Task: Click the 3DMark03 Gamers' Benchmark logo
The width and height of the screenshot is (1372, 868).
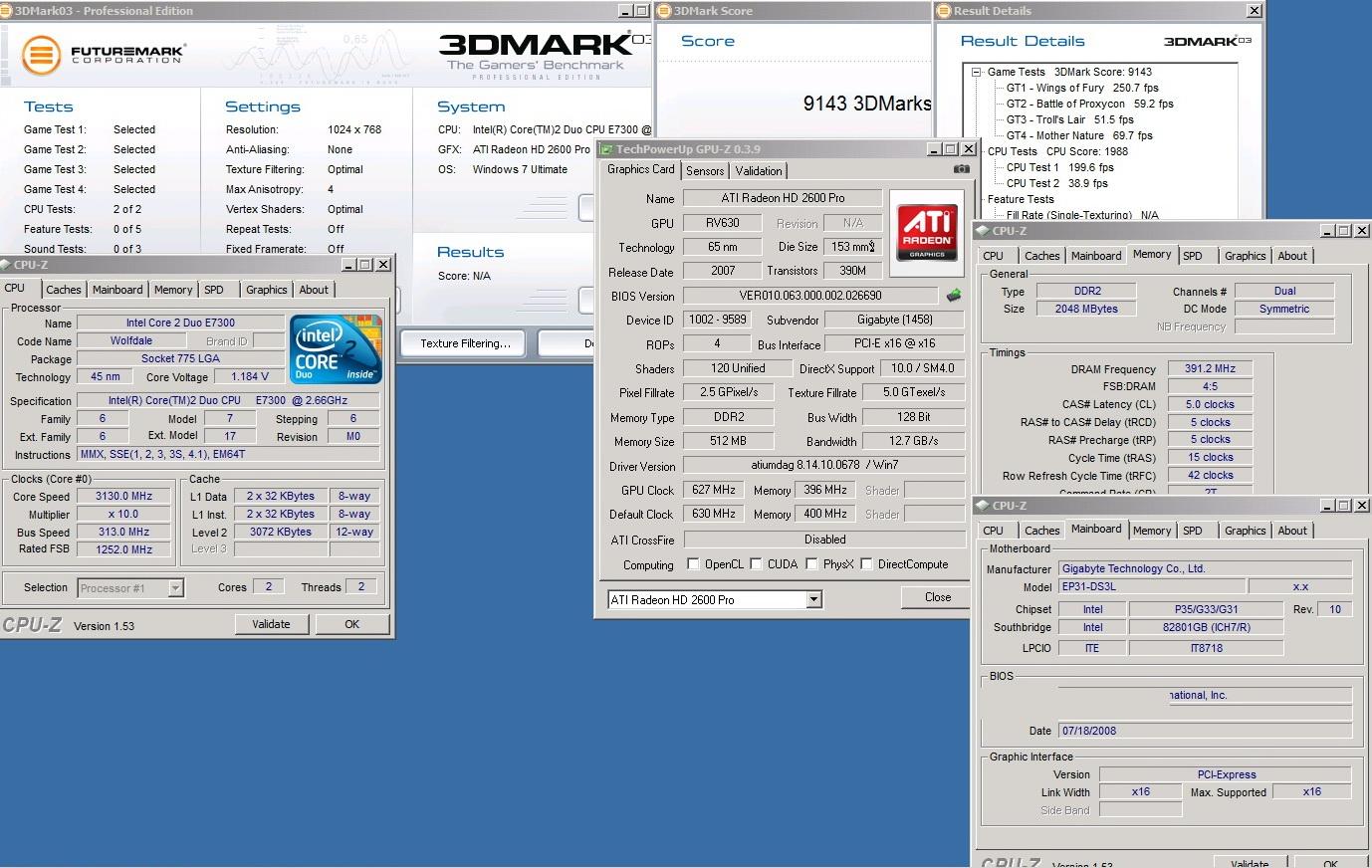Action: pos(545,55)
